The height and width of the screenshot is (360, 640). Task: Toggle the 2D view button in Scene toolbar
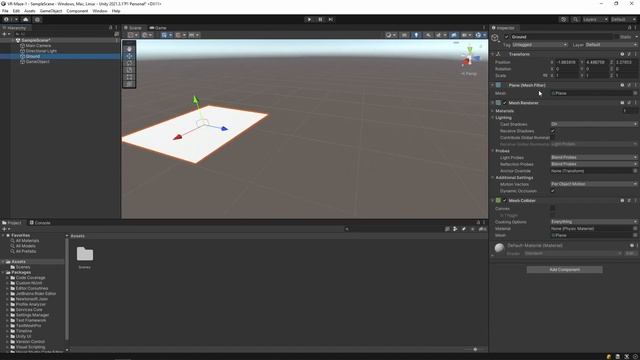coord(404,35)
